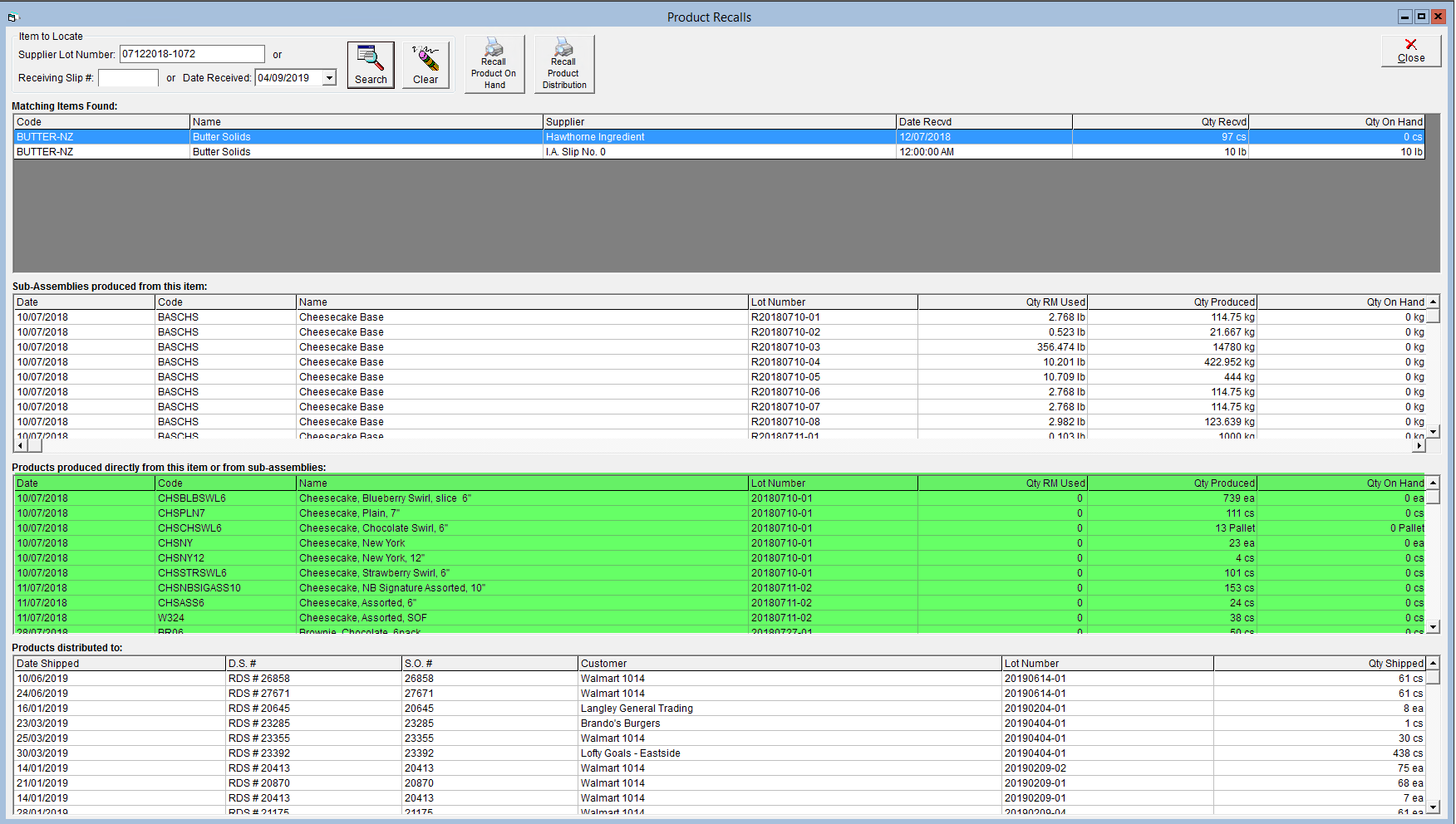Click the Receiving Slip # field

(128, 78)
